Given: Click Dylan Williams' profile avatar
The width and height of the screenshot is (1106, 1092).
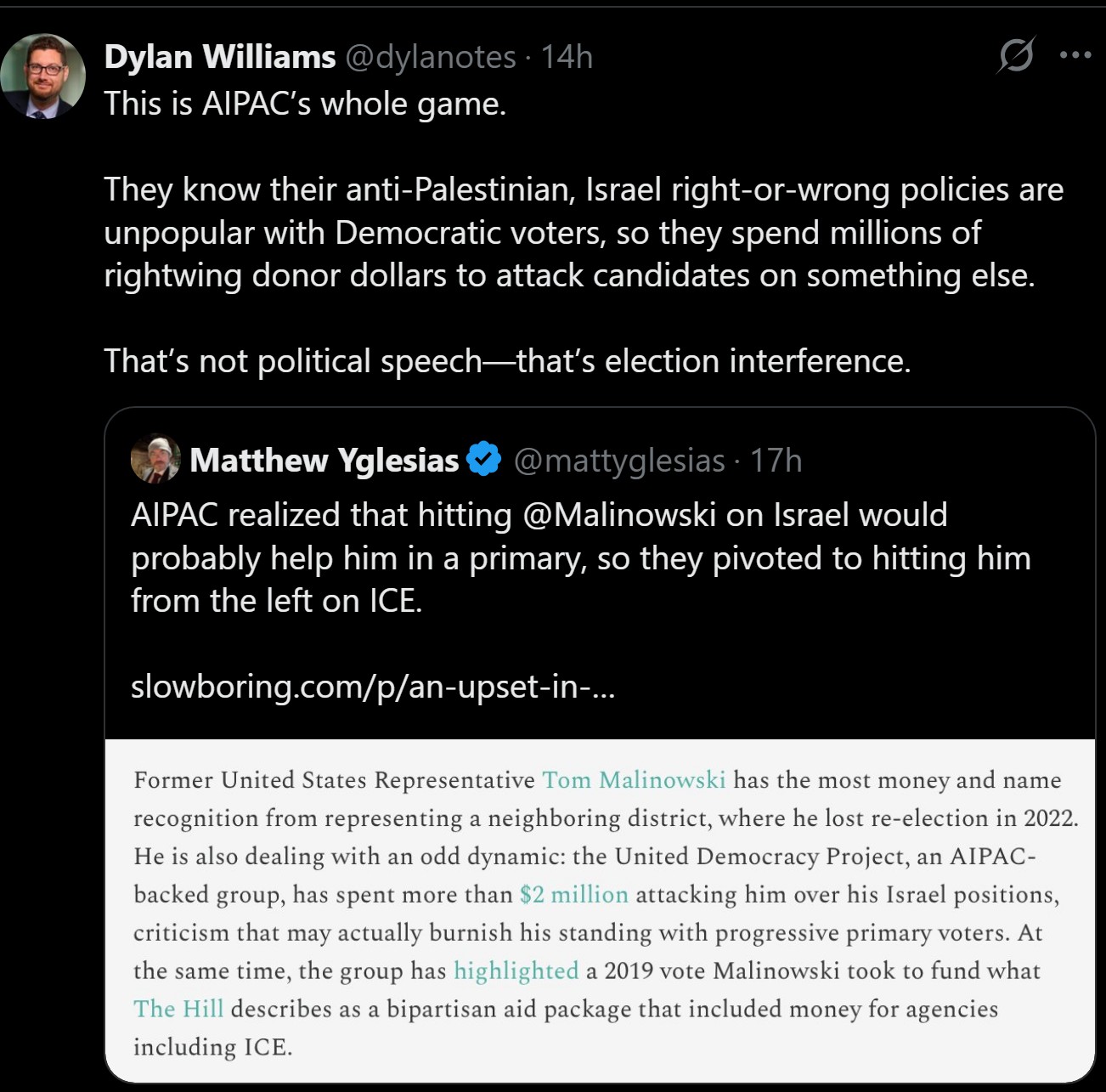Looking at the screenshot, I should pyautogui.click(x=43, y=76).
